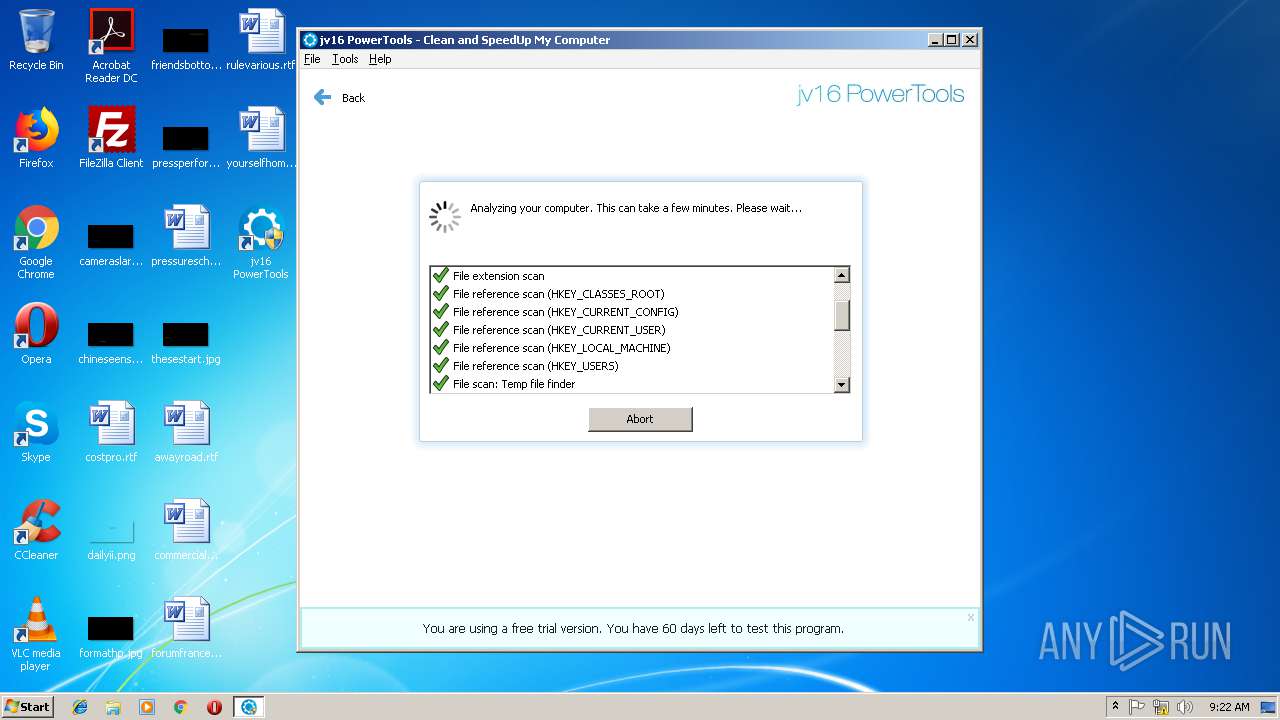Open Recycle Bin desktop icon
The width and height of the screenshot is (1280, 720).
(x=36, y=40)
